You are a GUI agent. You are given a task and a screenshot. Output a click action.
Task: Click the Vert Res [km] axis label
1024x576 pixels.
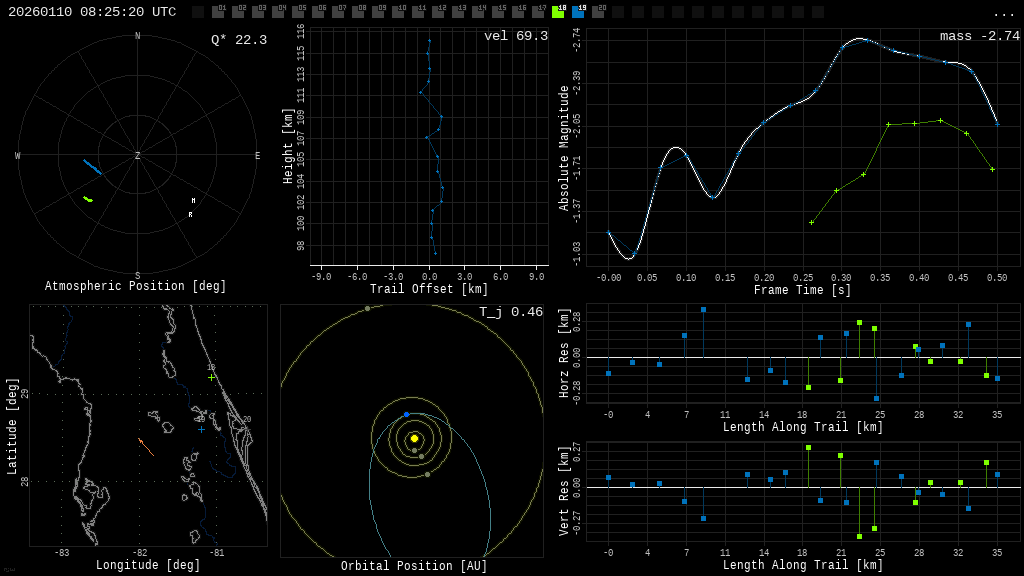pyautogui.click(x=564, y=492)
